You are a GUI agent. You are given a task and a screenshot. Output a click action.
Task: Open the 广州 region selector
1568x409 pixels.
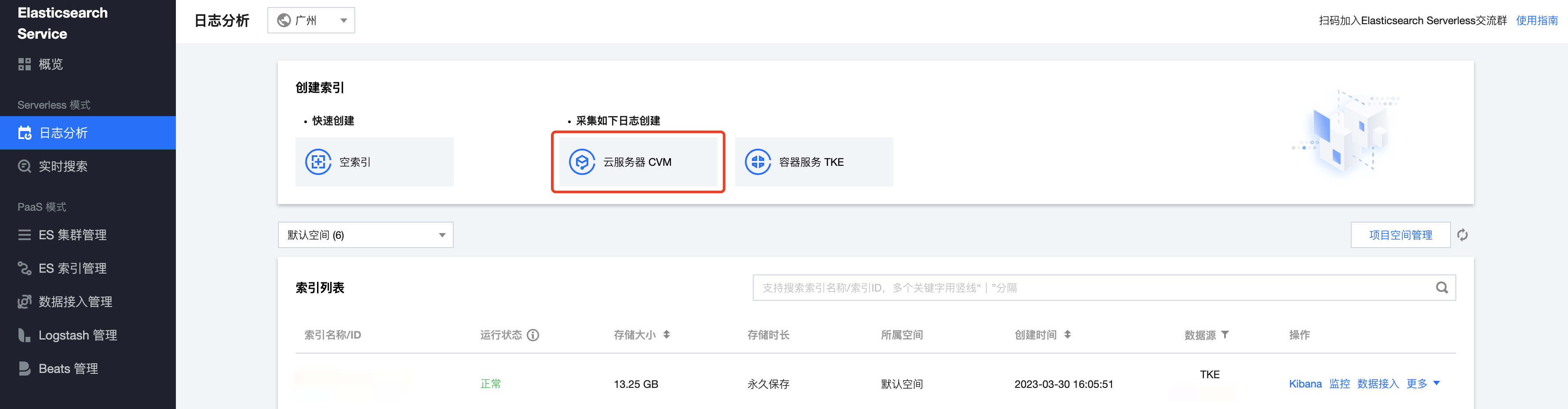pos(310,19)
